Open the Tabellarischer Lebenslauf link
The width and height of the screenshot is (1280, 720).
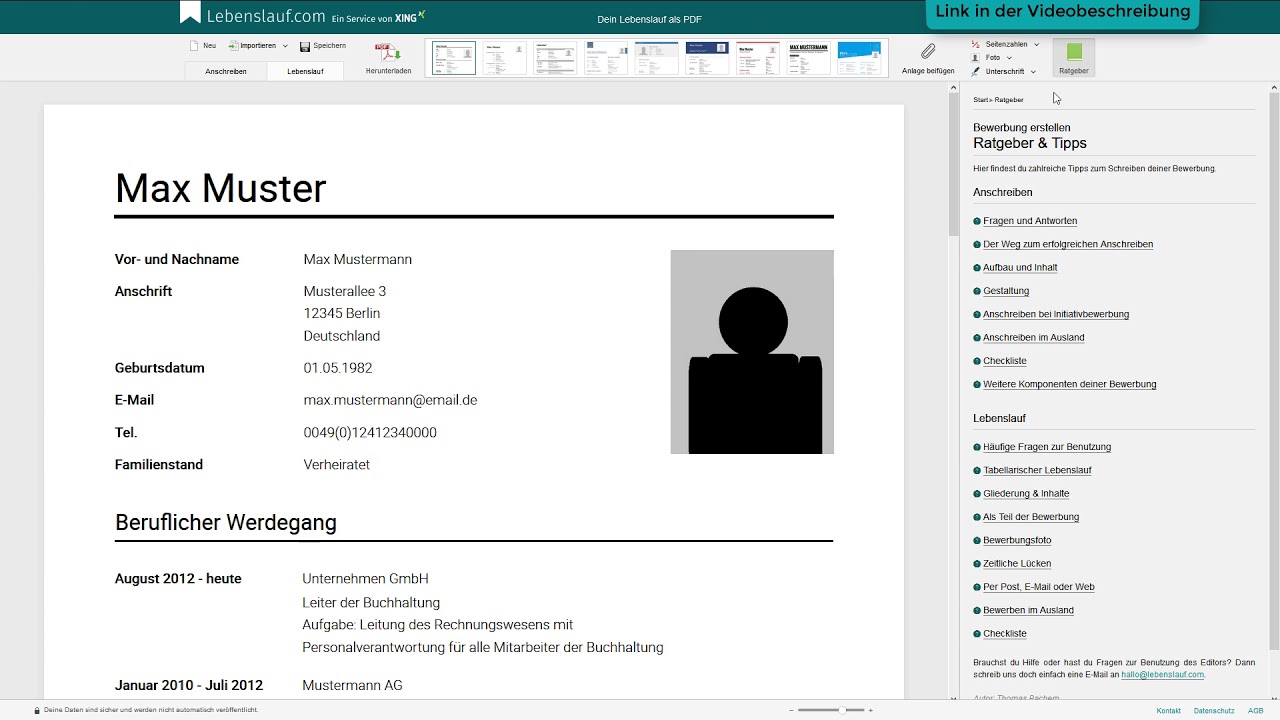[x=1037, y=470]
